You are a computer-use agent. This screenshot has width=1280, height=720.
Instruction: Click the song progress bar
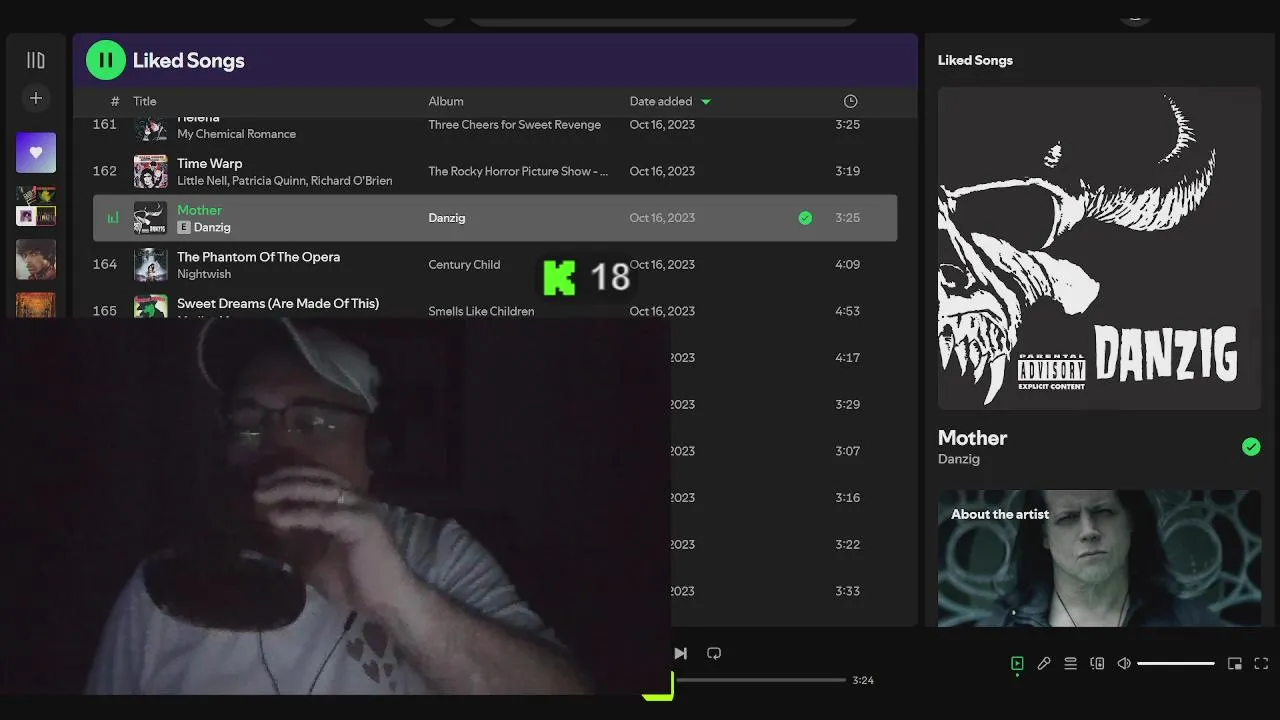pyautogui.click(x=760, y=680)
